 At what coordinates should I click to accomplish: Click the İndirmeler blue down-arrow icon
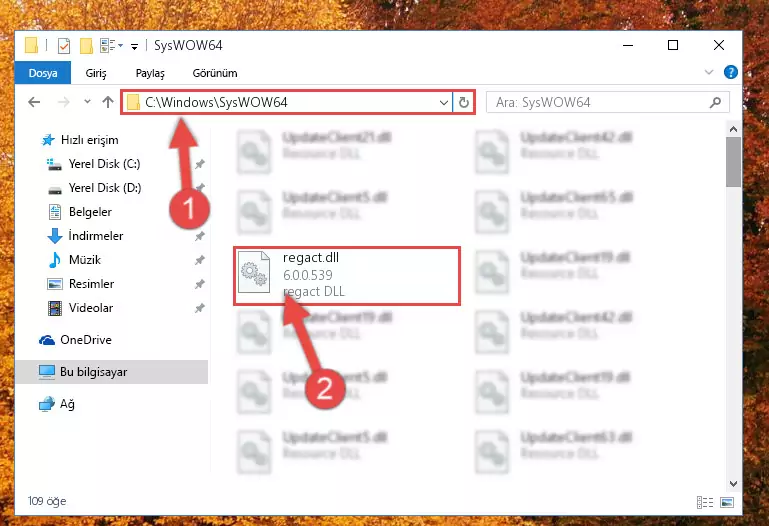point(55,236)
